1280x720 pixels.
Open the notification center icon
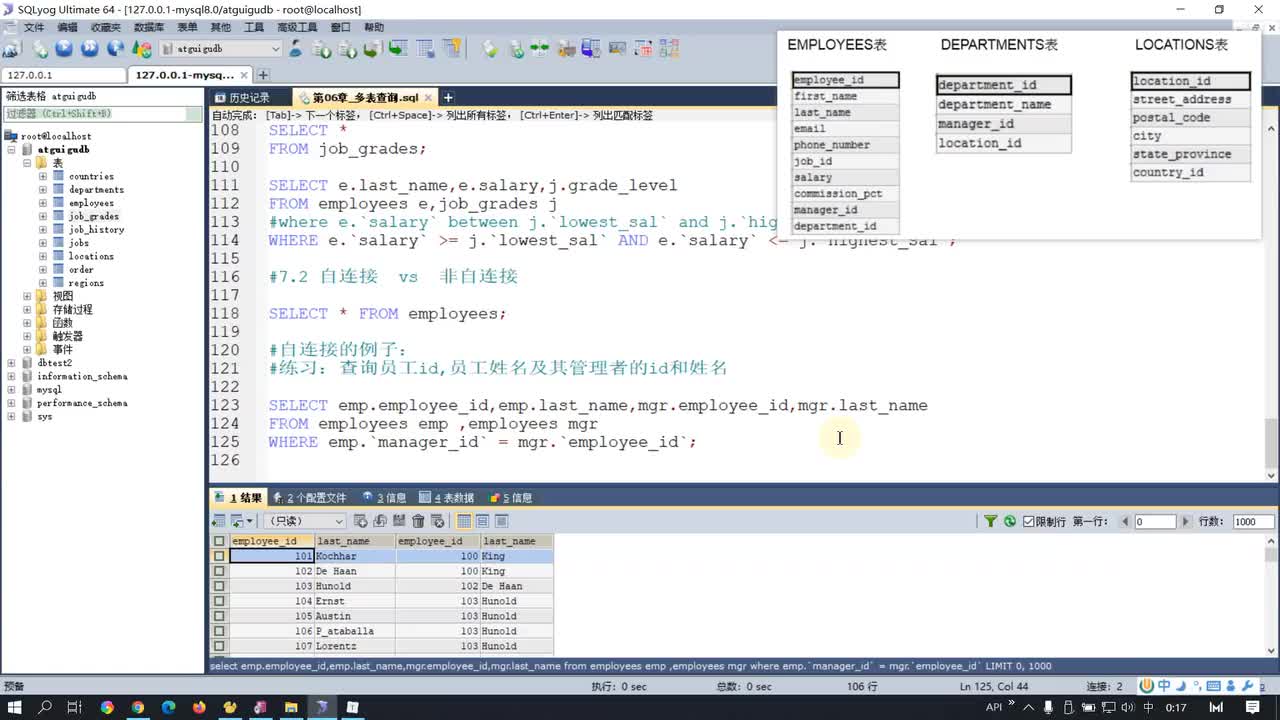[1253, 707]
